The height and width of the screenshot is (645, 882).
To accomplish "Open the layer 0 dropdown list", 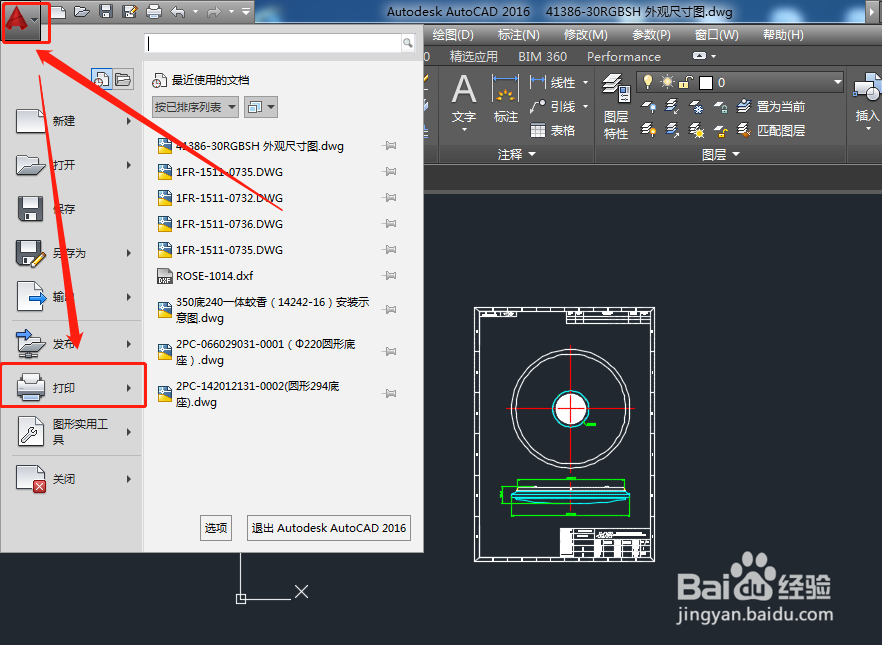I will pyautogui.click(x=837, y=82).
